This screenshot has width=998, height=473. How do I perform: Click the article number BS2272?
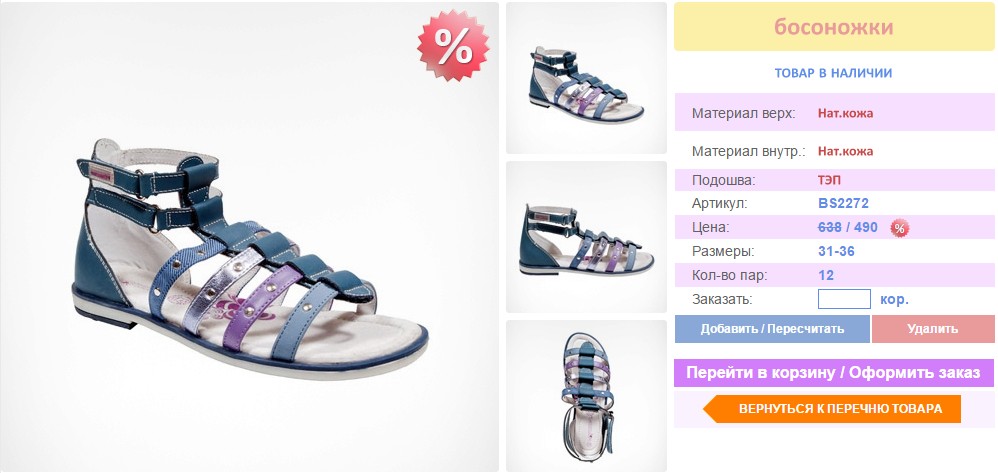click(843, 204)
